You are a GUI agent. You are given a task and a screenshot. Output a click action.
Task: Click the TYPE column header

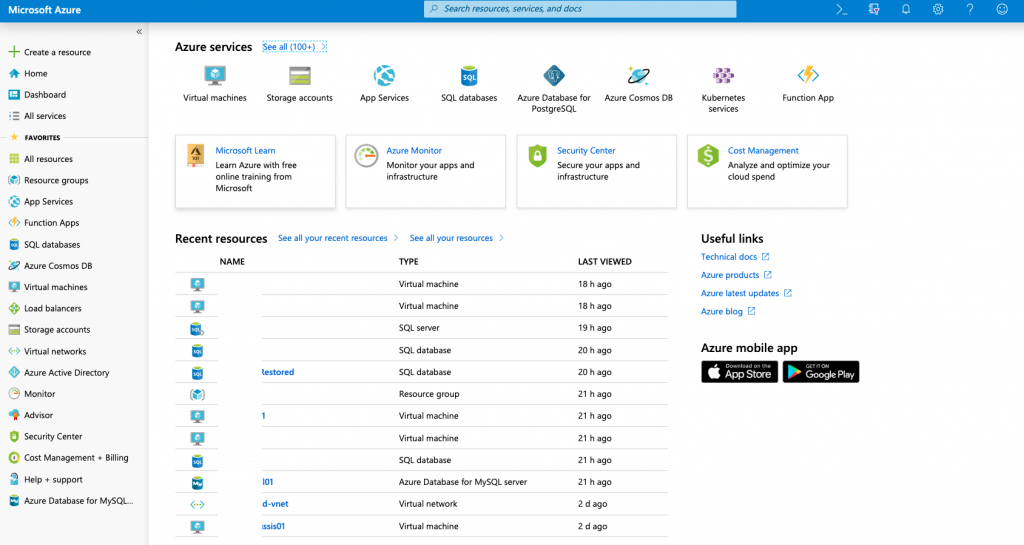(409, 262)
